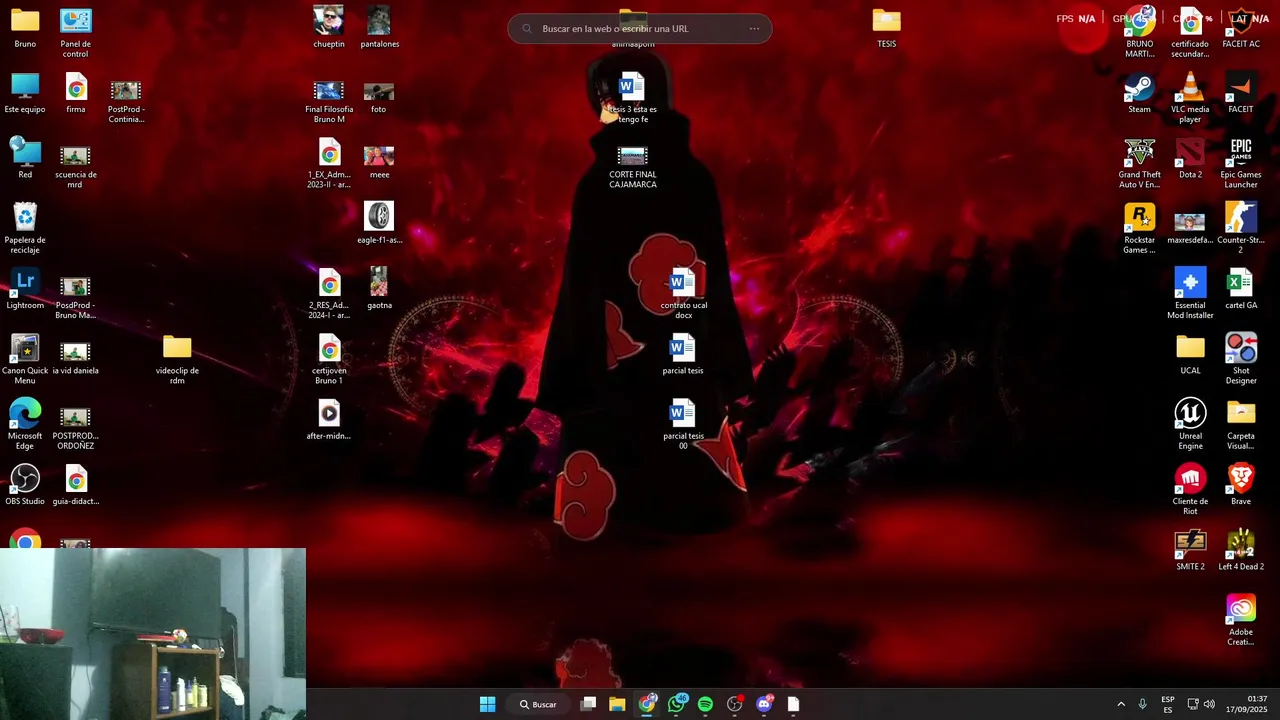Open WhatsApp from taskbar
Viewport: 1280px width, 720px height.
point(677,704)
